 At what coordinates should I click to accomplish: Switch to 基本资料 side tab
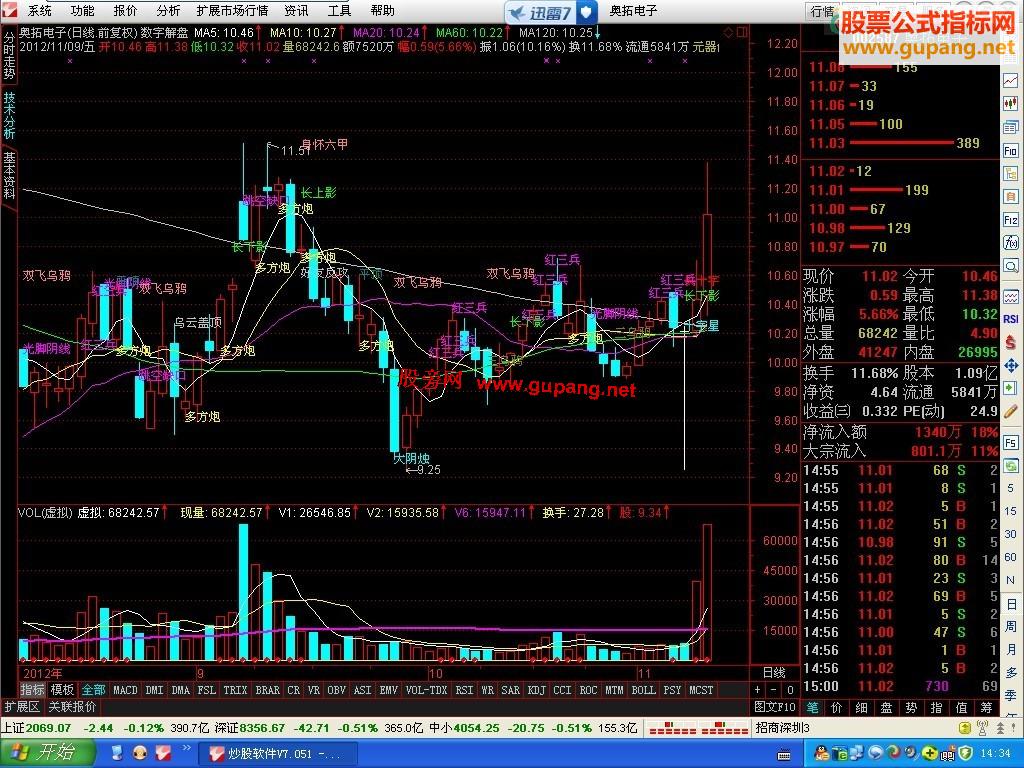point(9,175)
